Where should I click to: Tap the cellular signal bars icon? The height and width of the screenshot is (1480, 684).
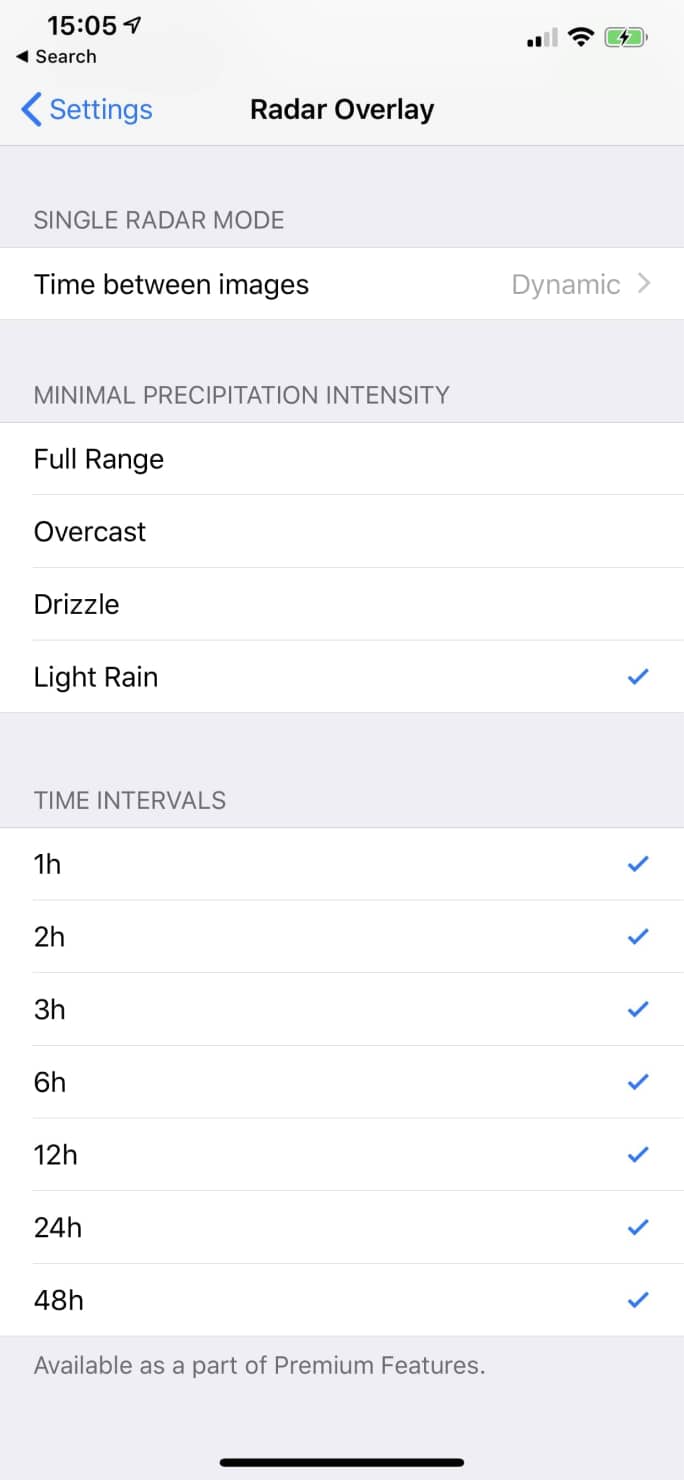pyautogui.click(x=542, y=39)
